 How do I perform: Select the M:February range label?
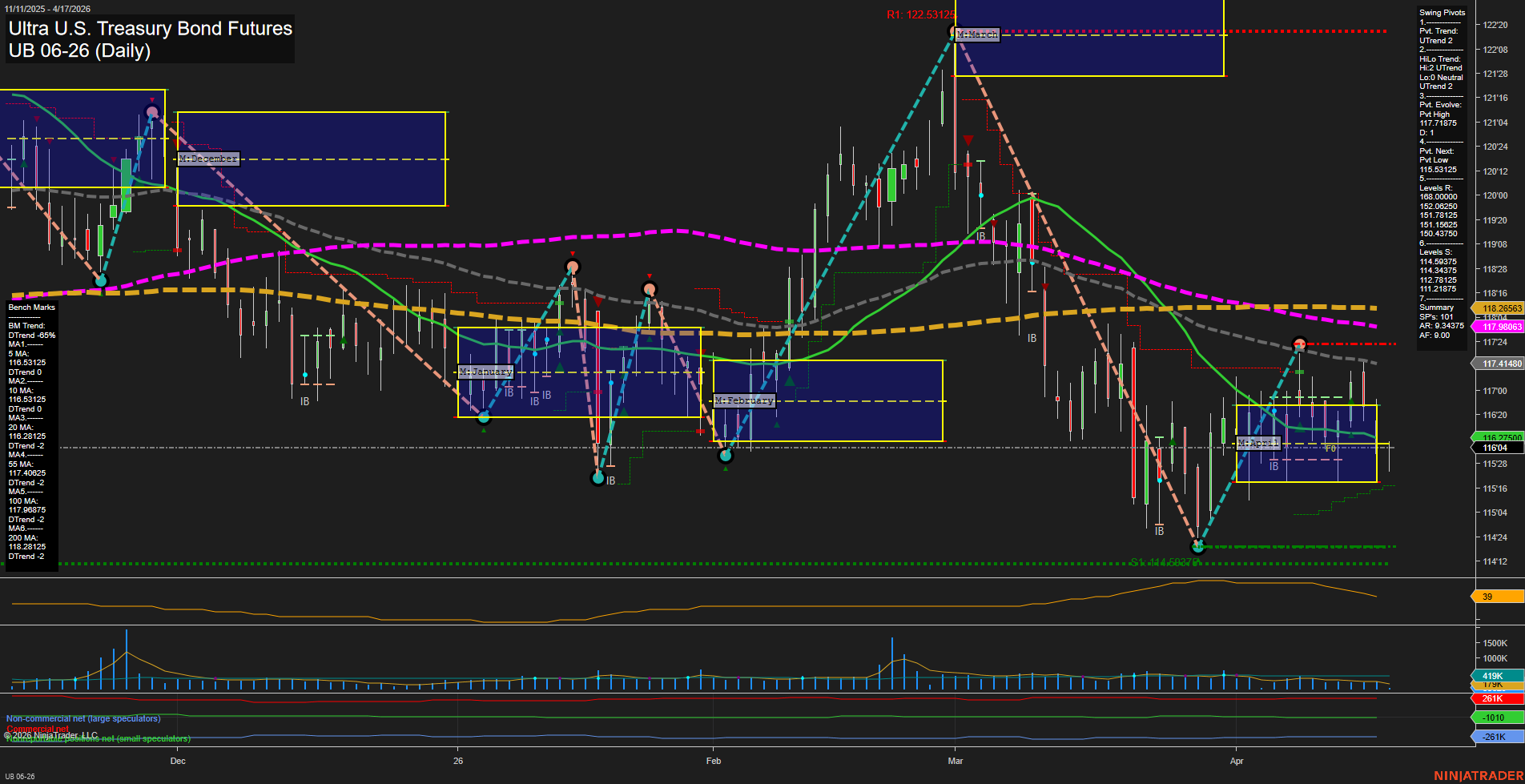pos(744,400)
